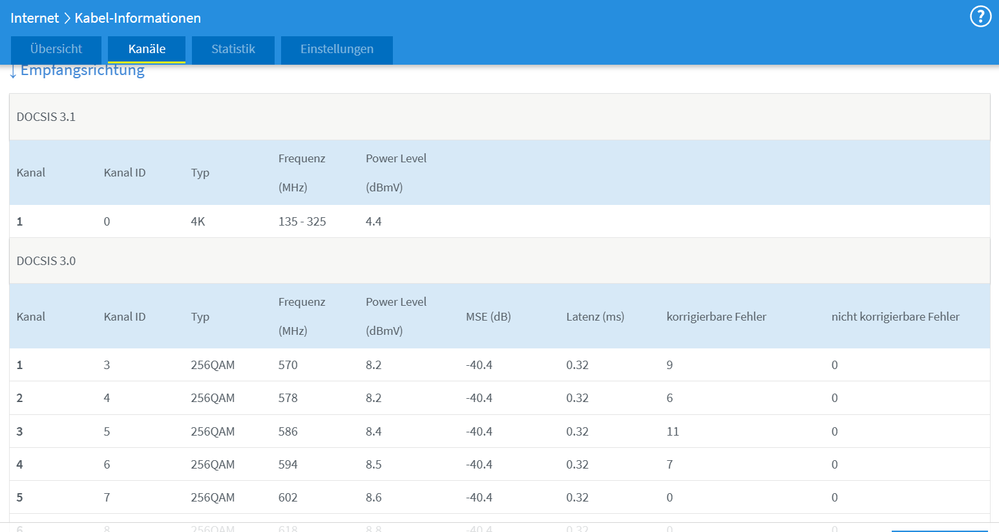Click the nicht korrigierbare Fehler column header
The height and width of the screenshot is (532, 999).
click(895, 317)
